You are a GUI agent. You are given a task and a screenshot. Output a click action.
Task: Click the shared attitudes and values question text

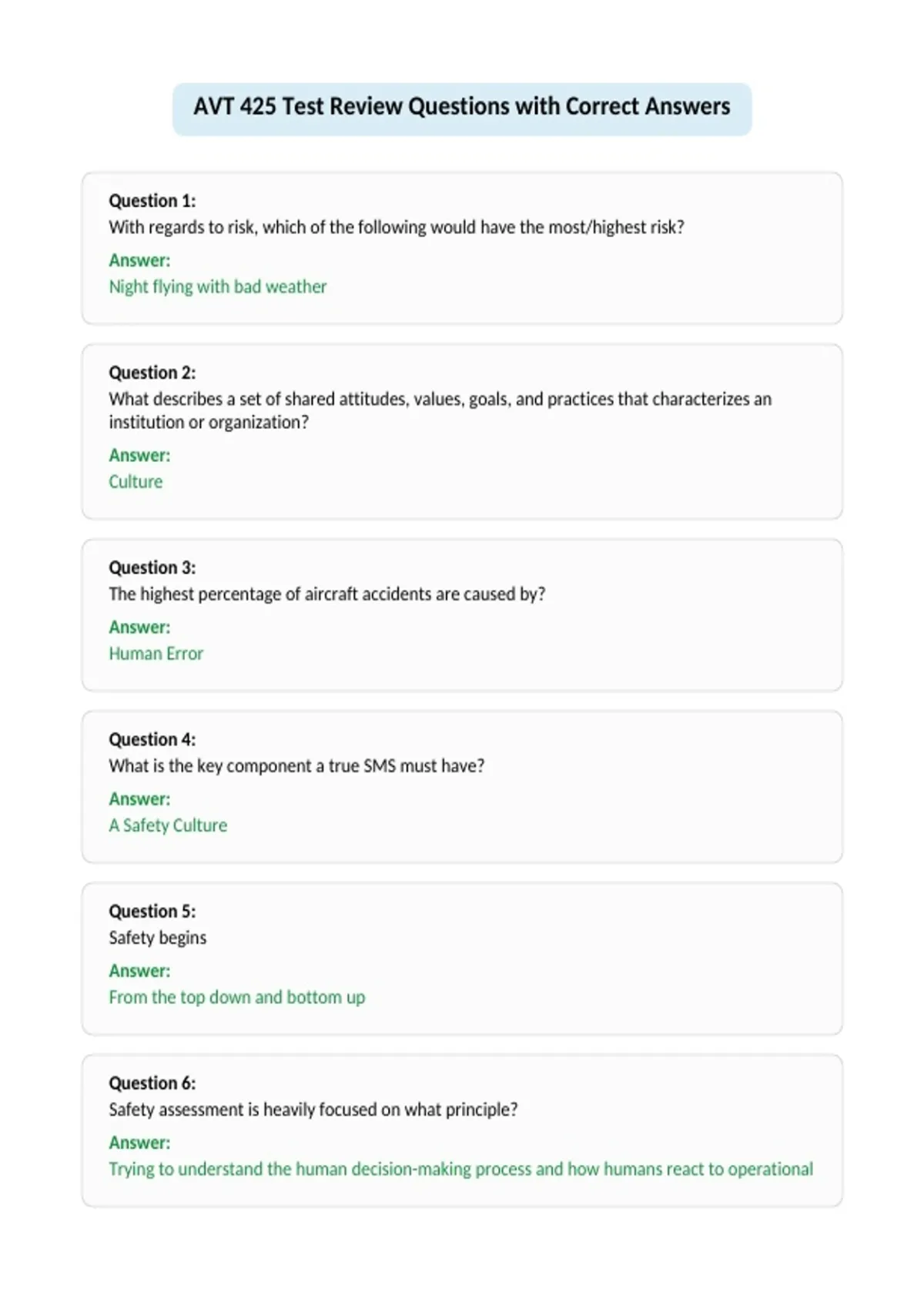(440, 410)
